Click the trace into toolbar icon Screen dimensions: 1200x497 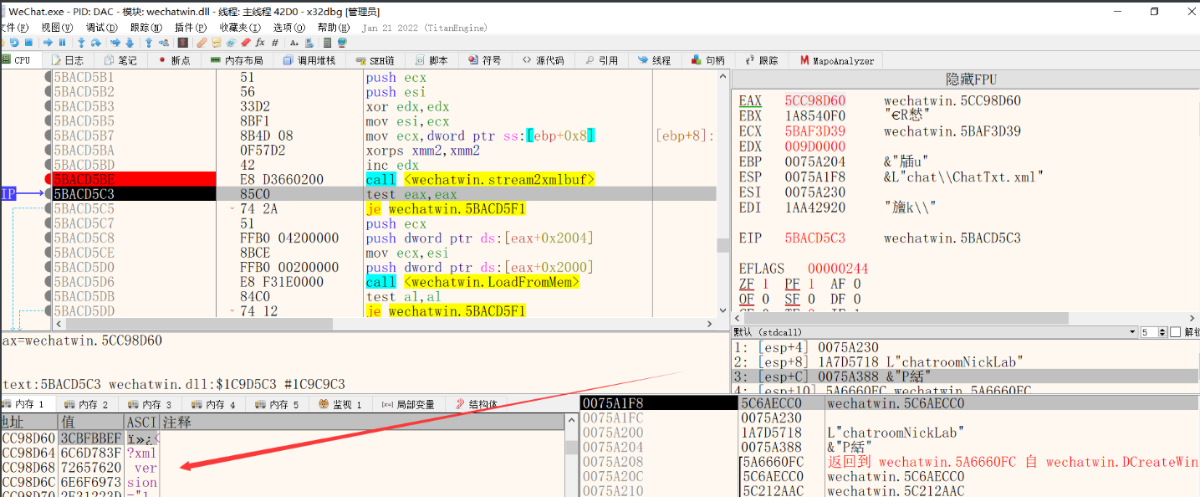point(116,43)
